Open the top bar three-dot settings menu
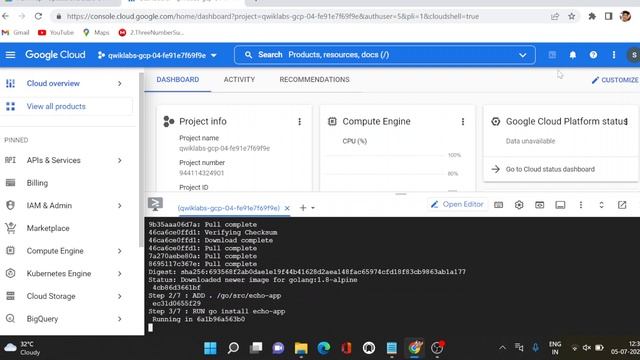Viewport: 640px width, 360px height. point(613,55)
